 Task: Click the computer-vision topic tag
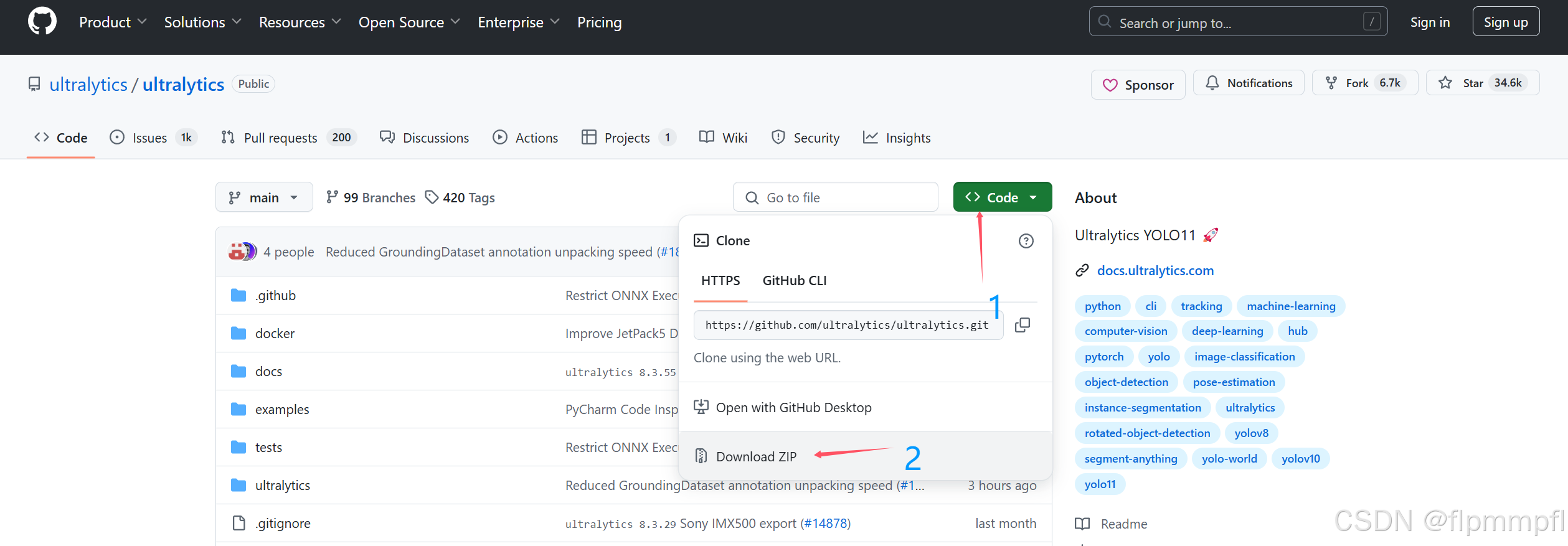(1126, 331)
